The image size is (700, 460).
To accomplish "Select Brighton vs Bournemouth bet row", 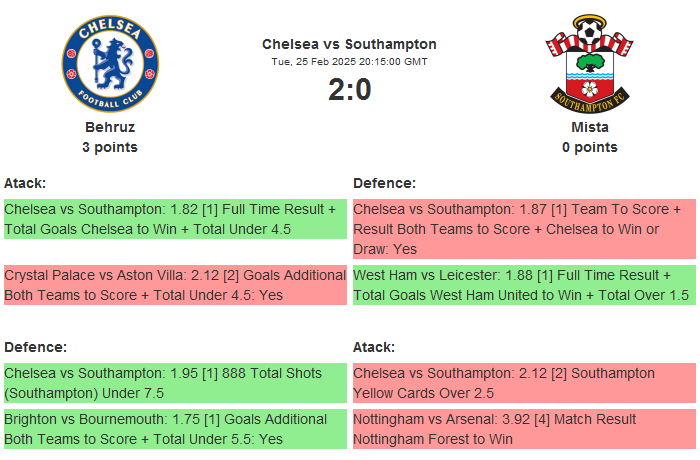I will pyautogui.click(x=175, y=429).
